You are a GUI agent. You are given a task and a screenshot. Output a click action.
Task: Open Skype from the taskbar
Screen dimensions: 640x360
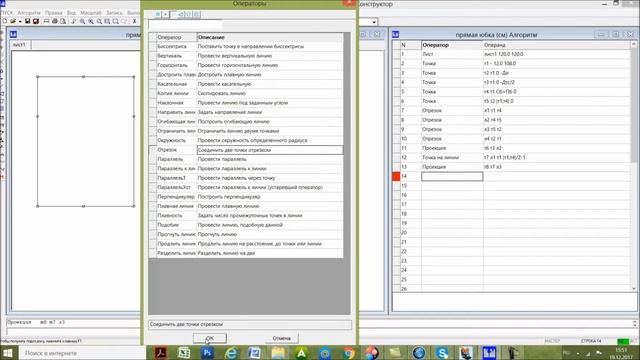[x=442, y=353]
